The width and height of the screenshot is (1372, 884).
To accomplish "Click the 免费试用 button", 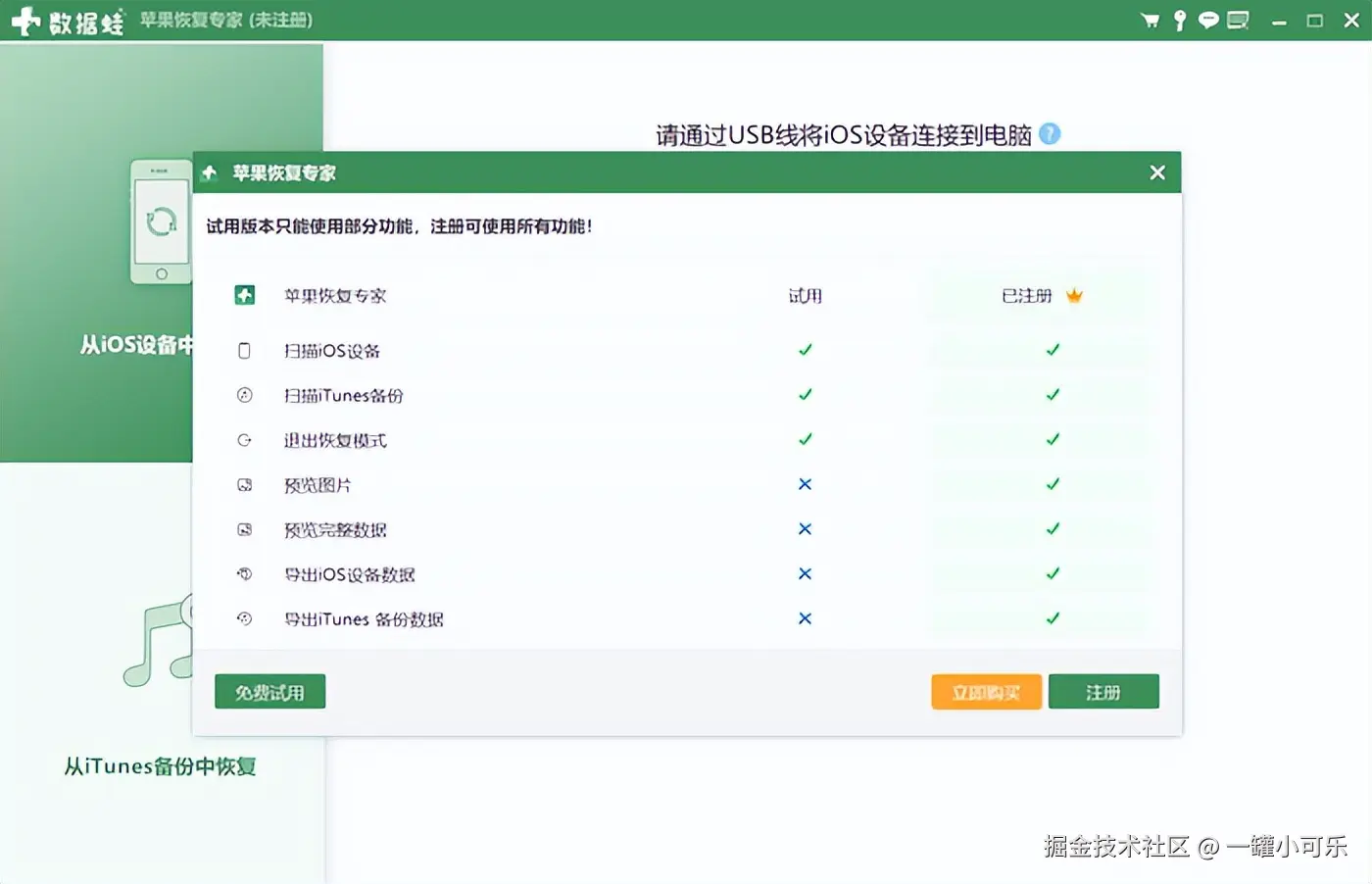I will (269, 692).
